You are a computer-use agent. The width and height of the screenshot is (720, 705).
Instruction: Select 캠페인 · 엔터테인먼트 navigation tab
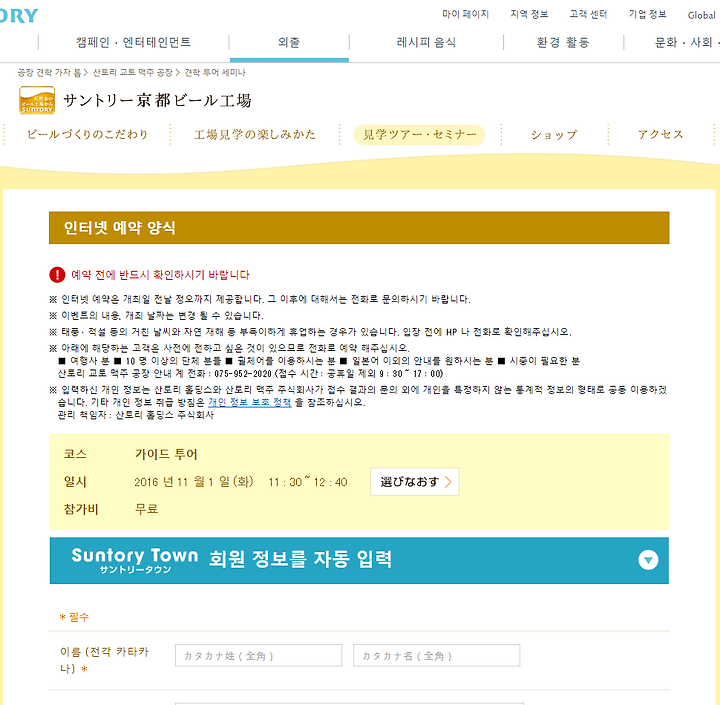click(x=134, y=42)
